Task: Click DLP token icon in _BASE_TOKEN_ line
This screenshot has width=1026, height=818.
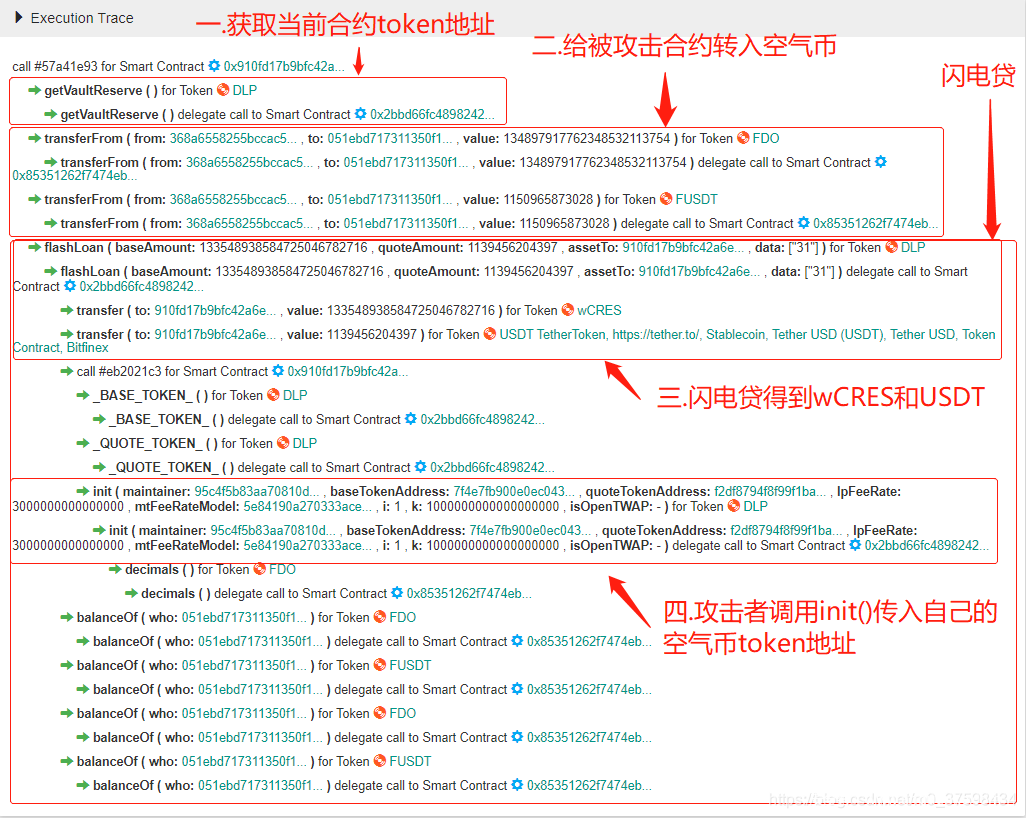Action: click(274, 395)
